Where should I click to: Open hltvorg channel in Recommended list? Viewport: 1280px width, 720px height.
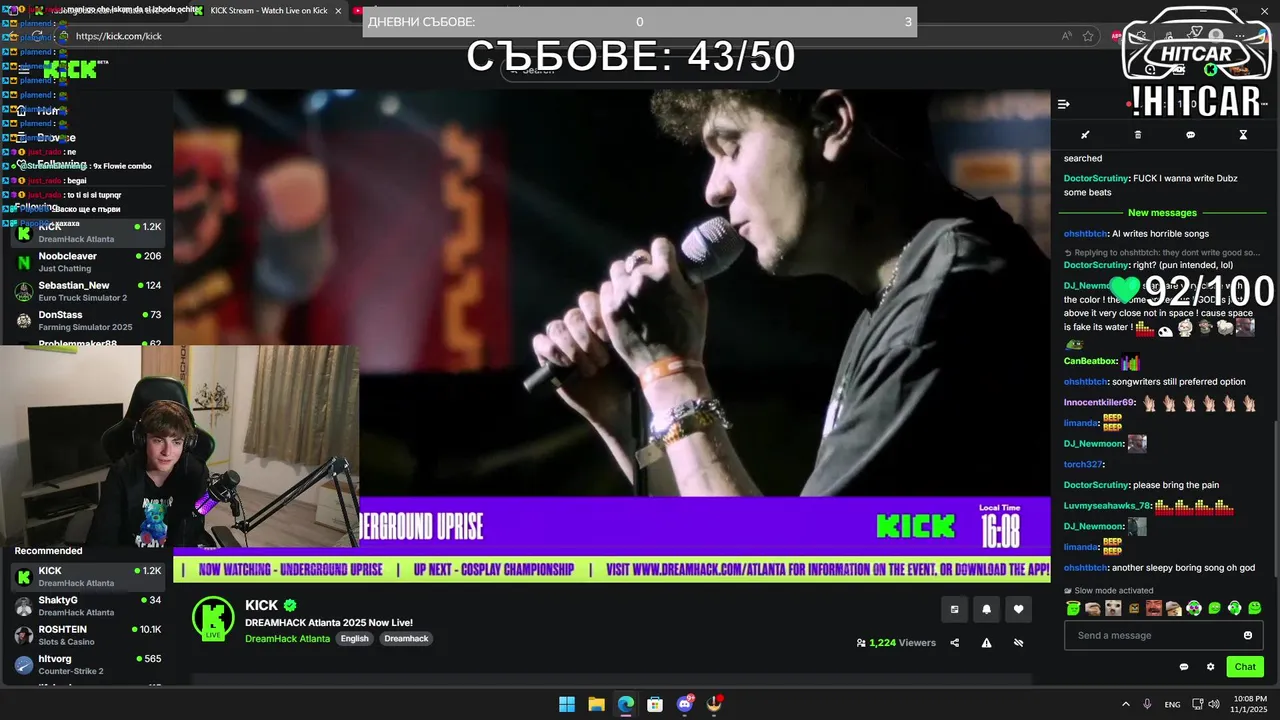[87, 665]
